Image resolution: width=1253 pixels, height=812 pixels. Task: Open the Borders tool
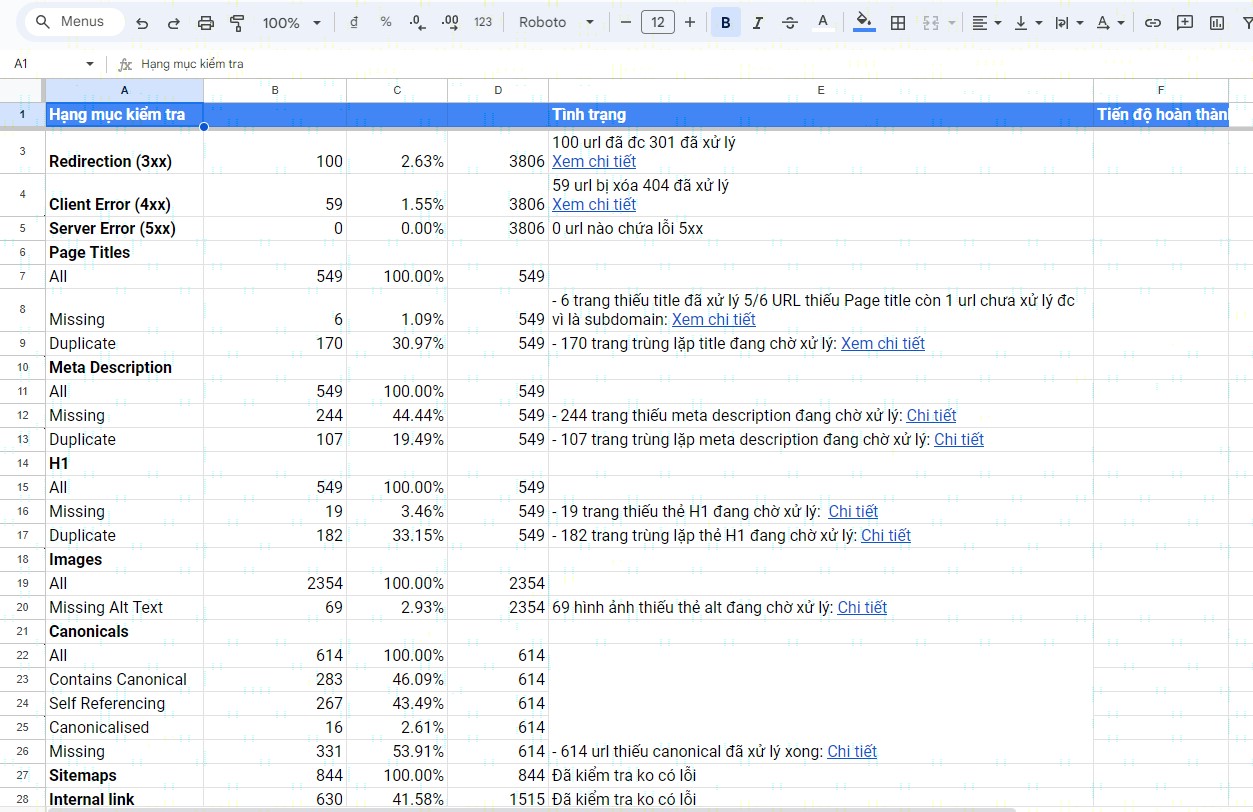pyautogui.click(x=898, y=23)
